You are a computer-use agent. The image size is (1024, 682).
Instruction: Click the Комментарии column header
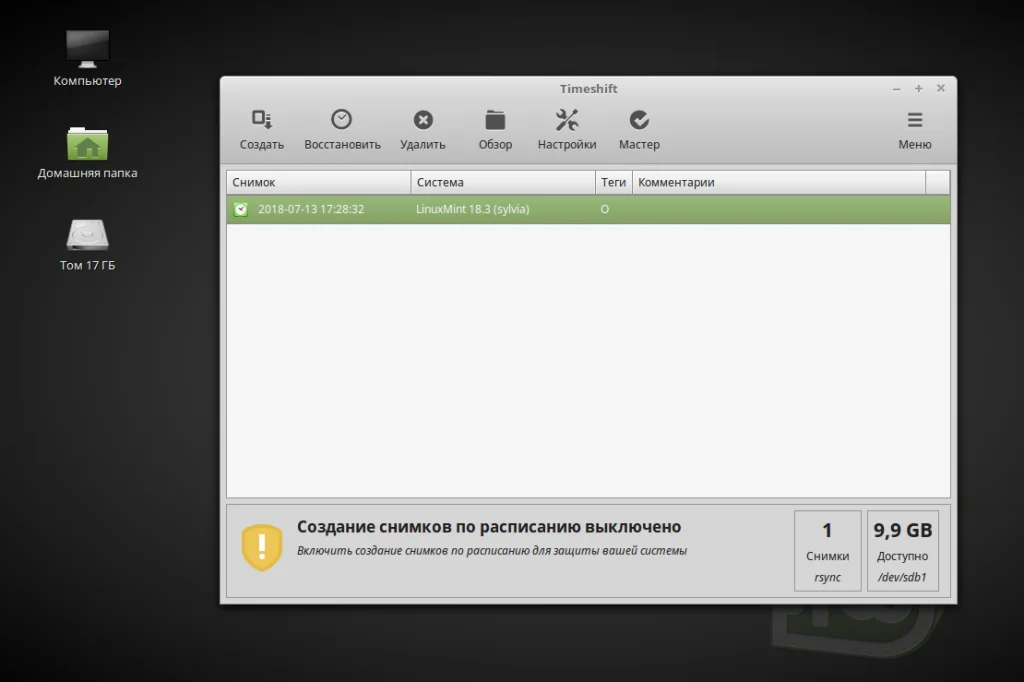778,182
